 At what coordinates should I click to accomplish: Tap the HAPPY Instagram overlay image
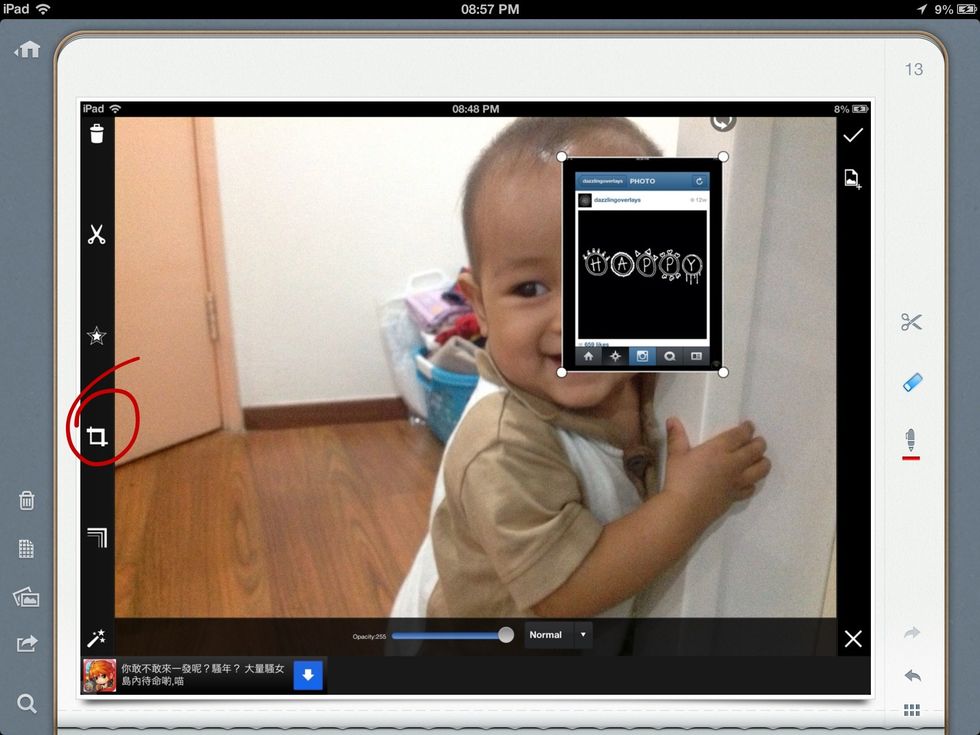643,265
